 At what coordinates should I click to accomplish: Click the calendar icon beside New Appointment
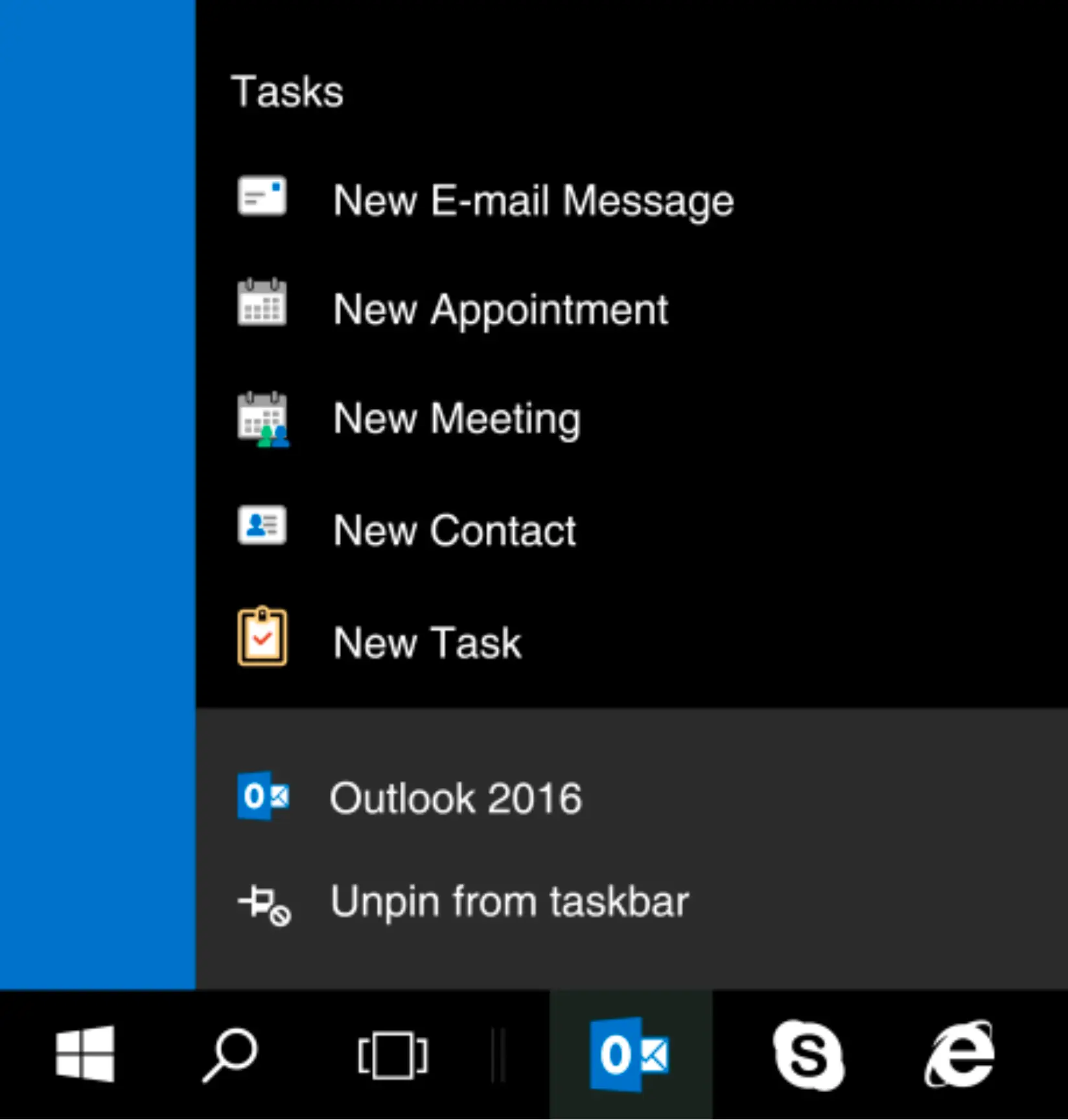coord(262,303)
